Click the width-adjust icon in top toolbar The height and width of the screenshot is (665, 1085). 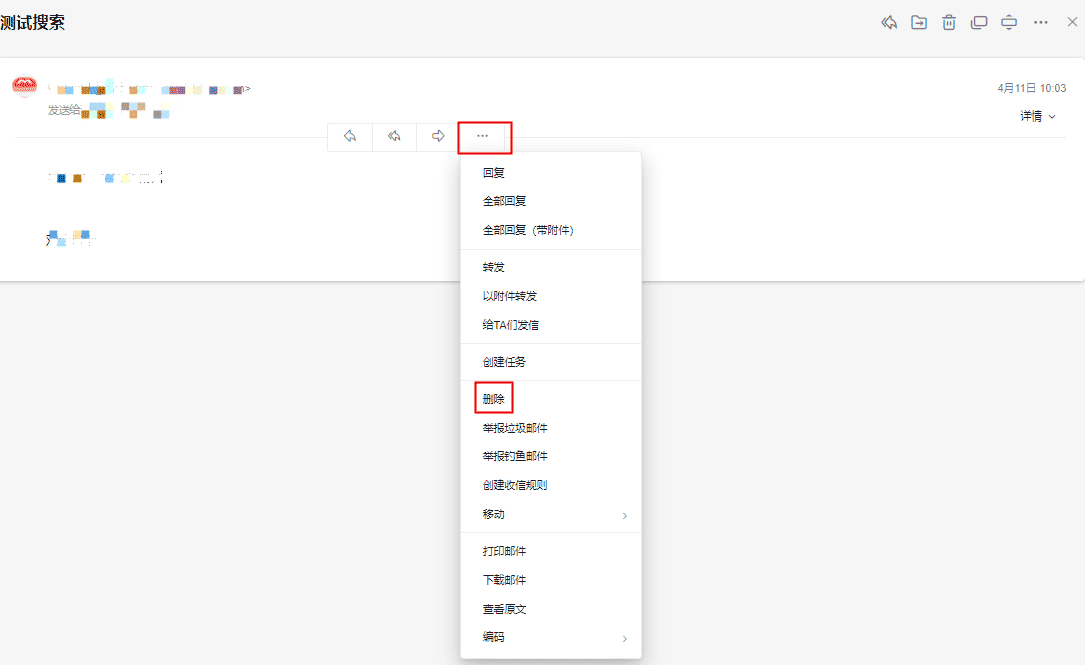pyautogui.click(x=1009, y=23)
